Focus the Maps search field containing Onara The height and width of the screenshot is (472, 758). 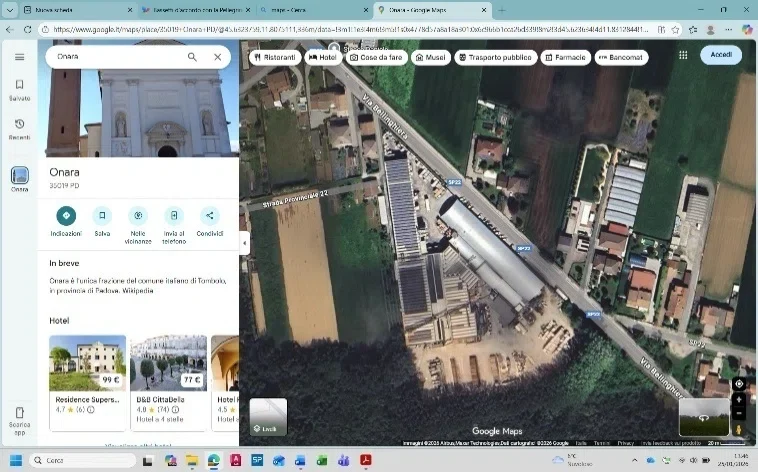pos(118,57)
